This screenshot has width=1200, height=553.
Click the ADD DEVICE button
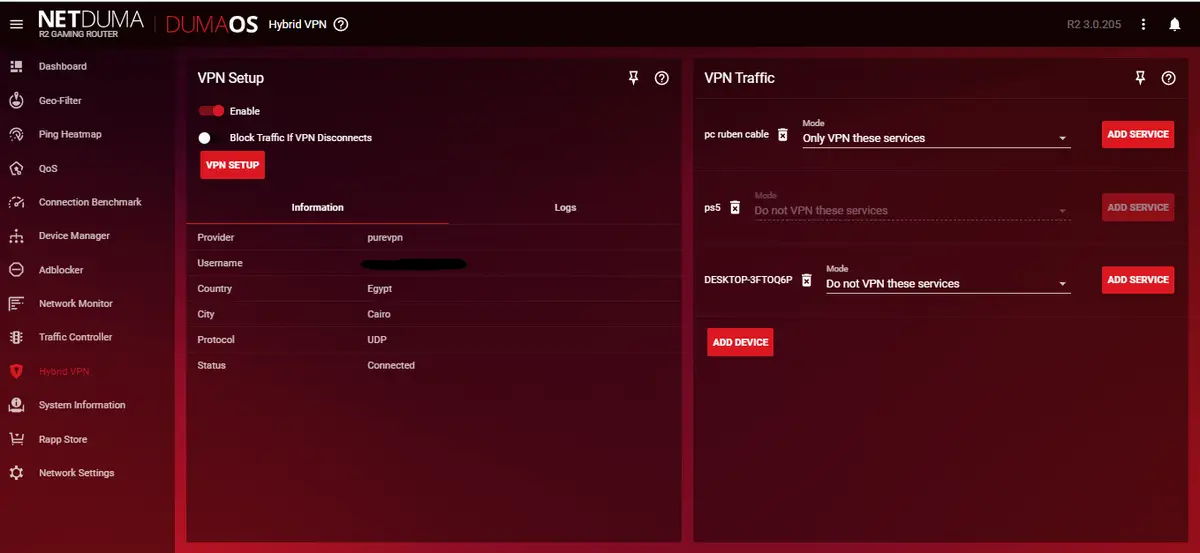740,342
